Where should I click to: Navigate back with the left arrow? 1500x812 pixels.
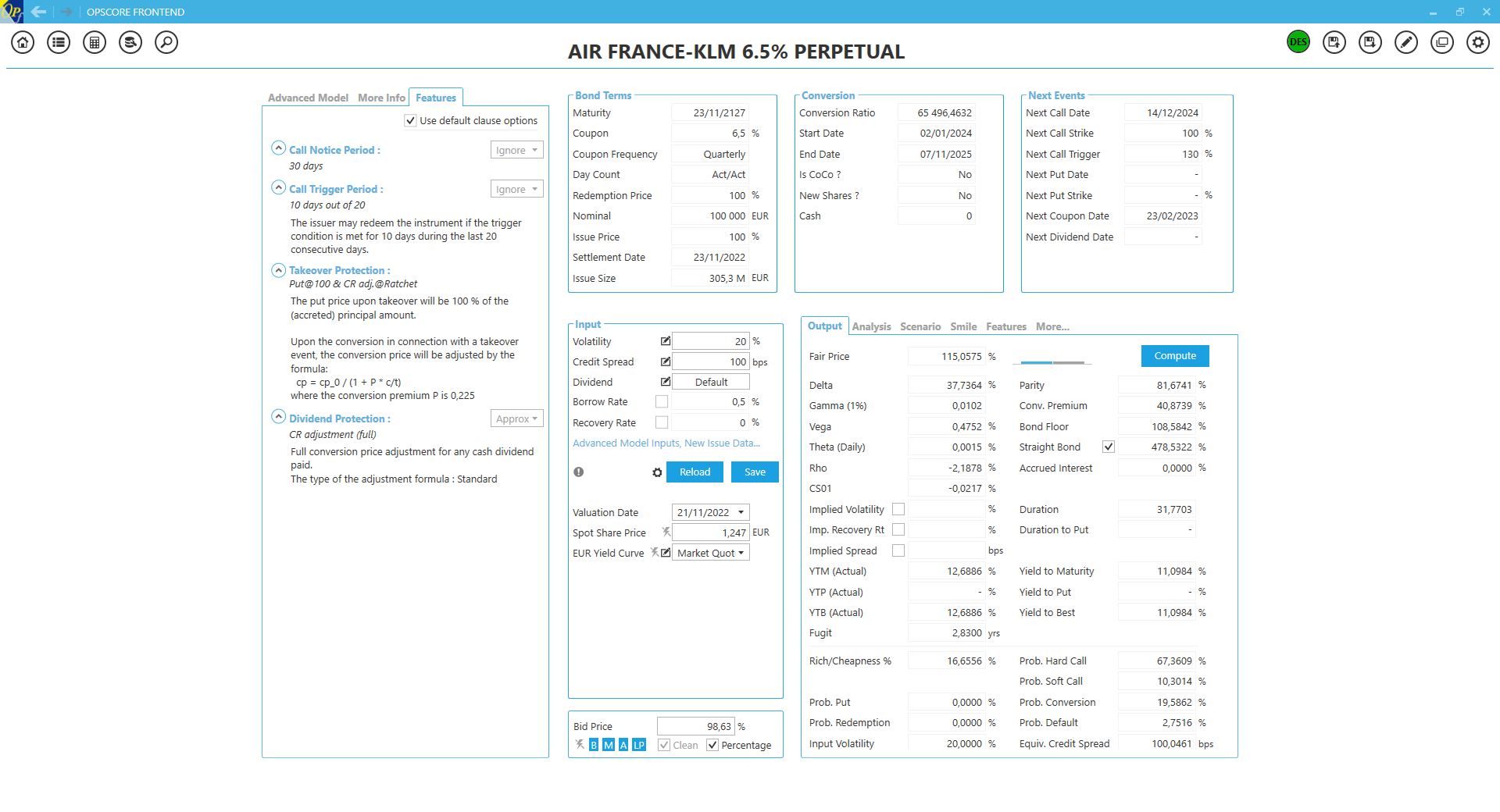pyautogui.click(x=38, y=12)
